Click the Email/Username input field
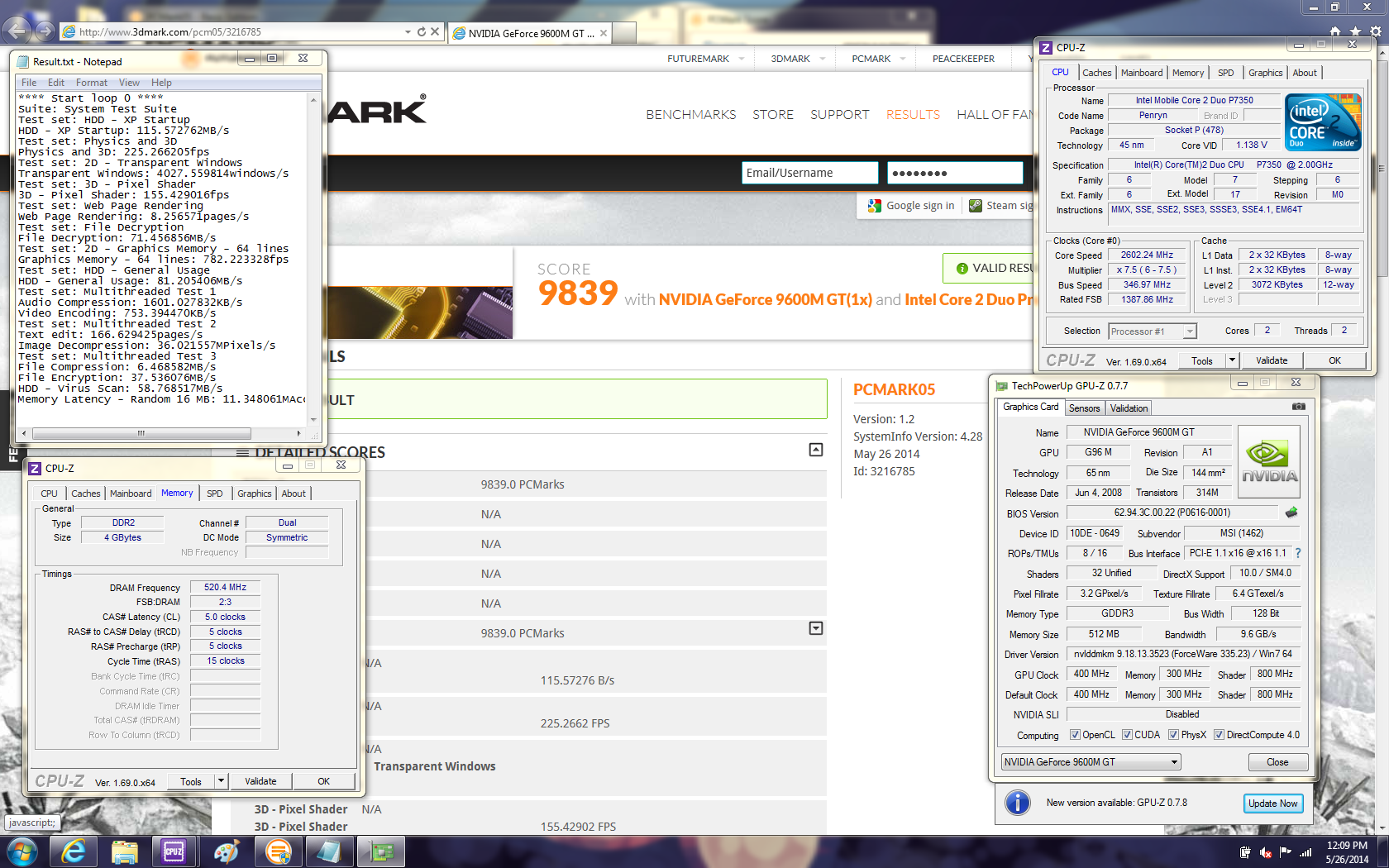The width and height of the screenshot is (1389, 868). click(809, 173)
